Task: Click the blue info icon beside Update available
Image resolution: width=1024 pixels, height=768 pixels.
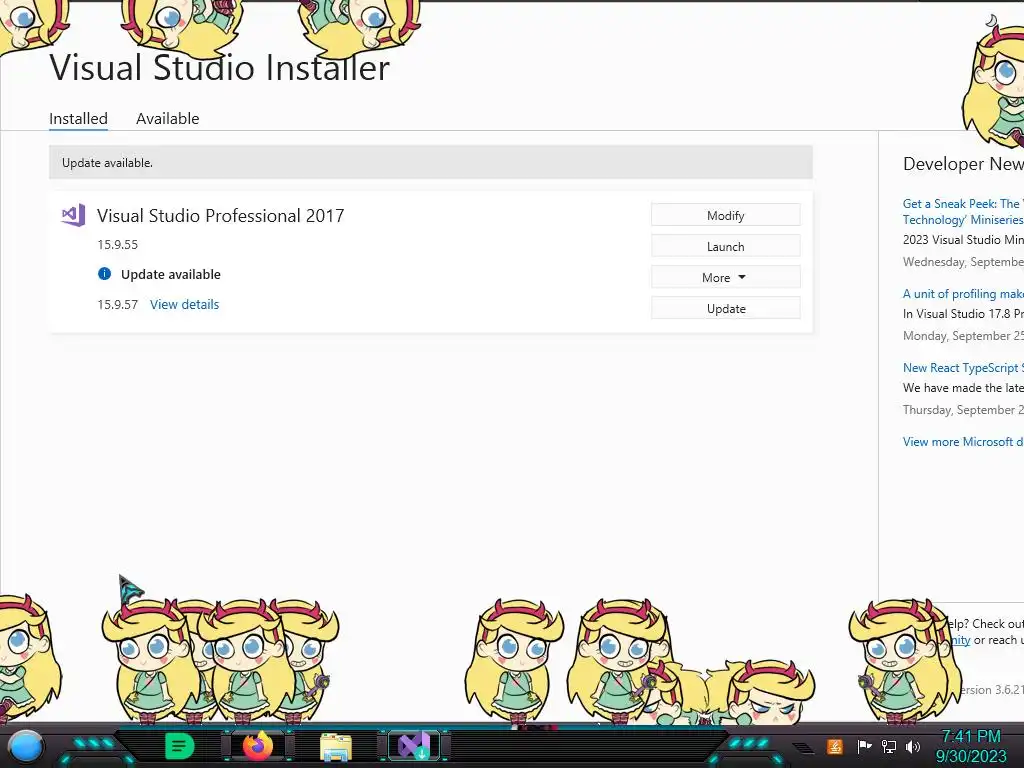Action: [104, 274]
